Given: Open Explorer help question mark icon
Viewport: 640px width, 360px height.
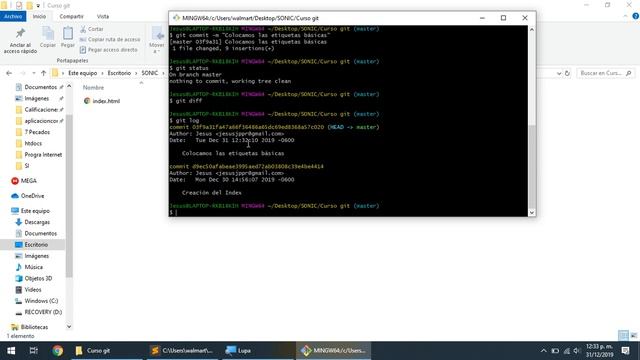Looking at the screenshot, I should point(636,16).
